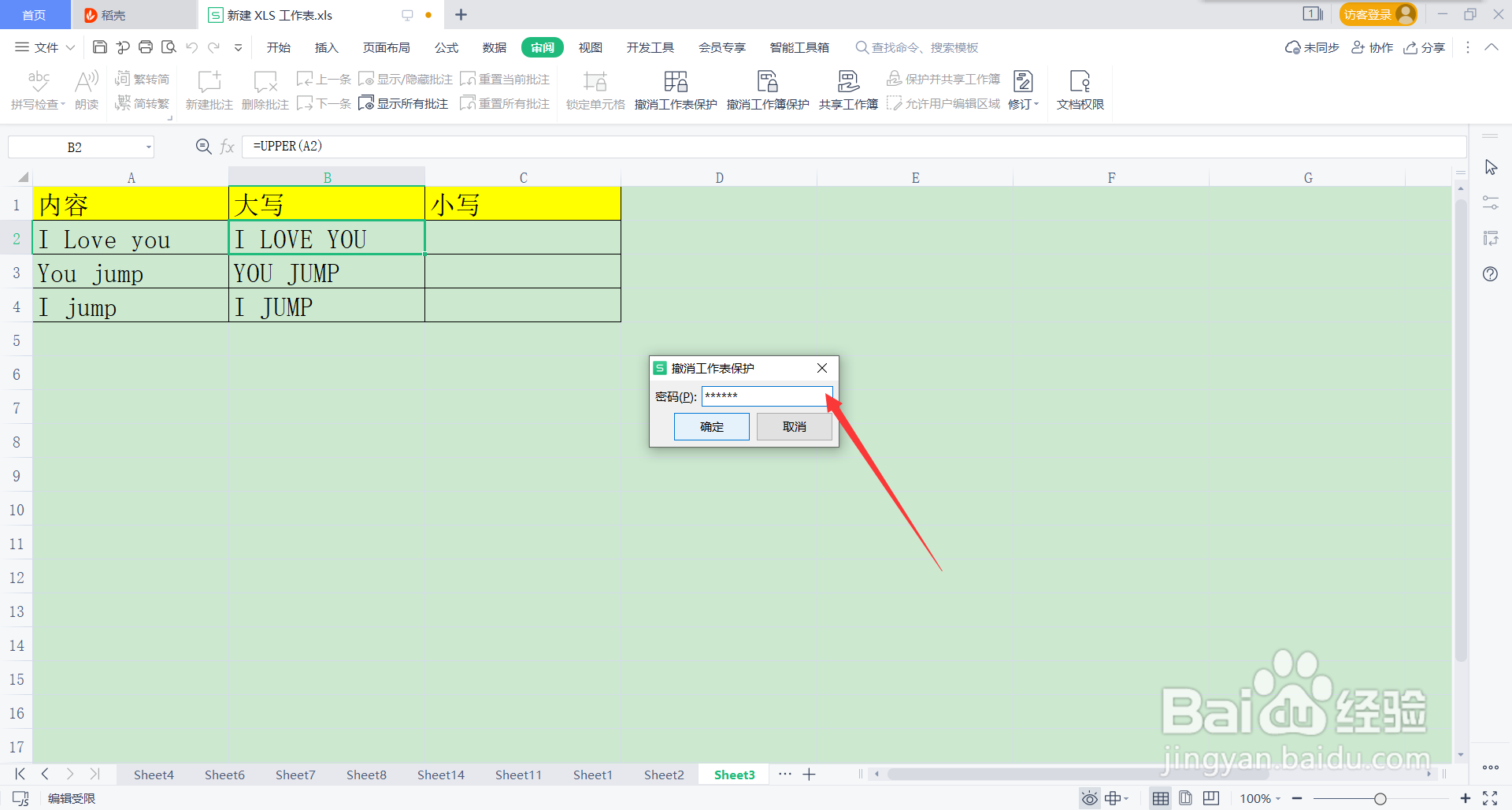Image resolution: width=1512 pixels, height=810 pixels.
Task: Select the 删除批注 delete comment tool
Action: (x=265, y=89)
